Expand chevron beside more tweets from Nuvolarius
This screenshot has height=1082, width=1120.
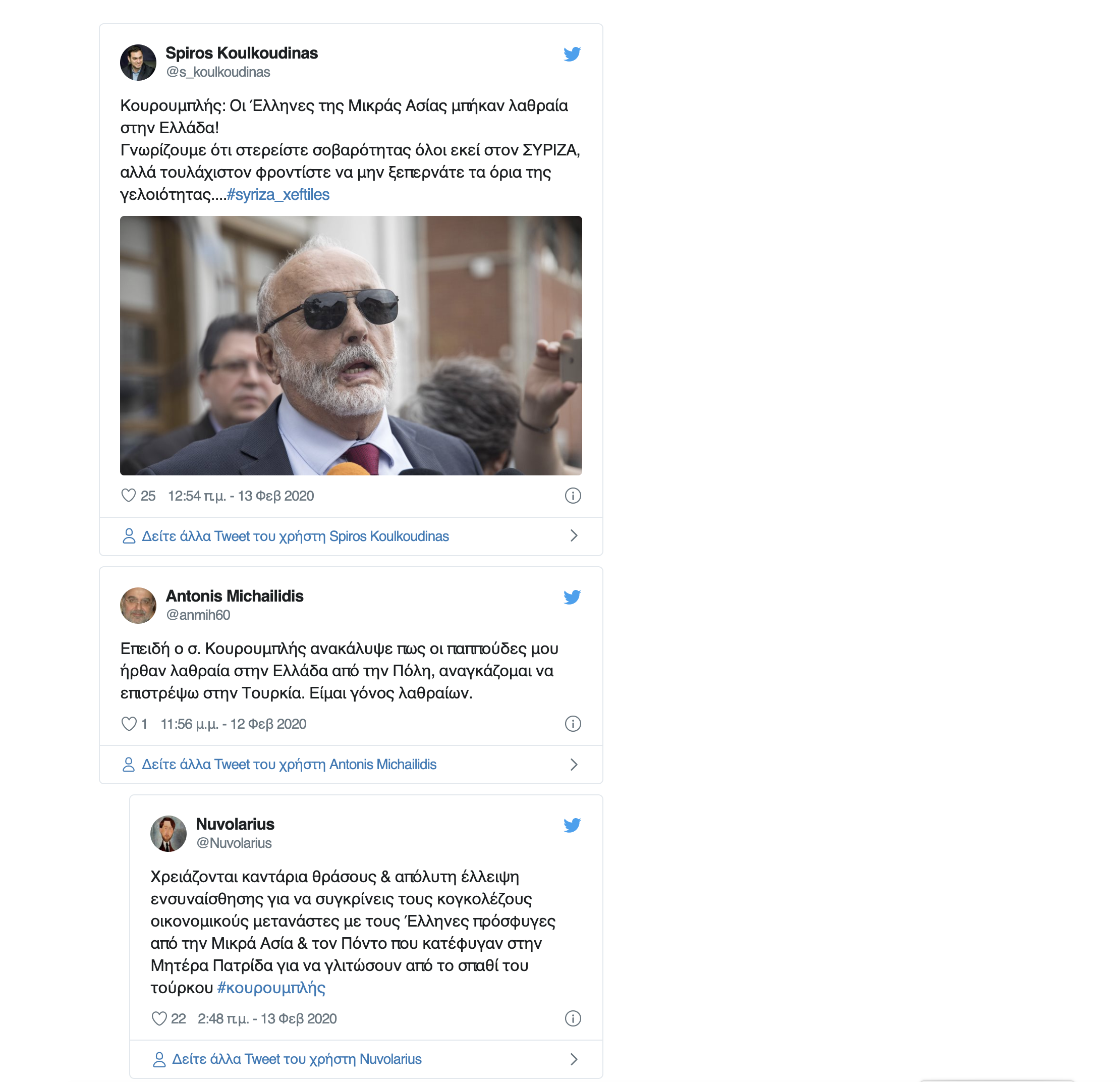[x=574, y=1059]
